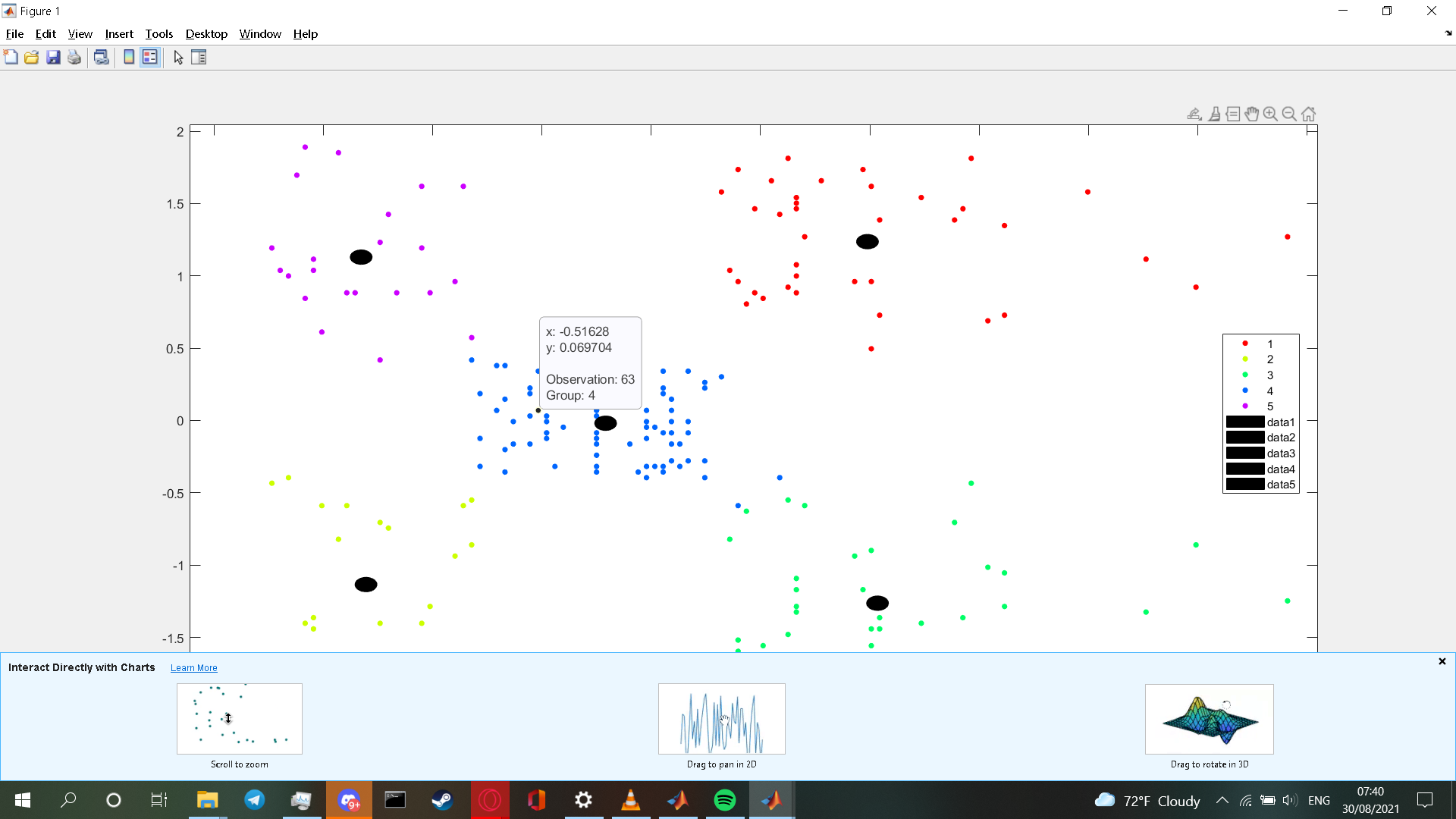Activate the zoom in tool on the axes toolbar
Viewport: 1456px width, 819px height.
pos(1270,114)
